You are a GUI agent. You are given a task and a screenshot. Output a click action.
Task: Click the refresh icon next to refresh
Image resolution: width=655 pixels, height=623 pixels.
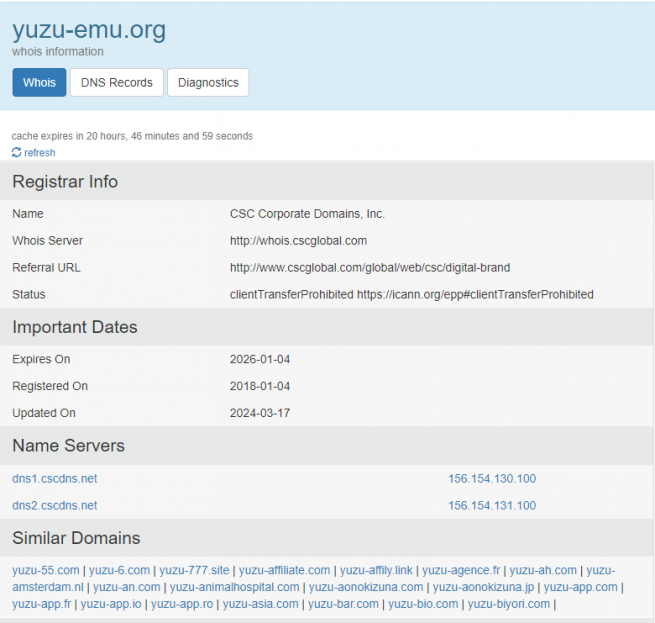tap(16, 153)
